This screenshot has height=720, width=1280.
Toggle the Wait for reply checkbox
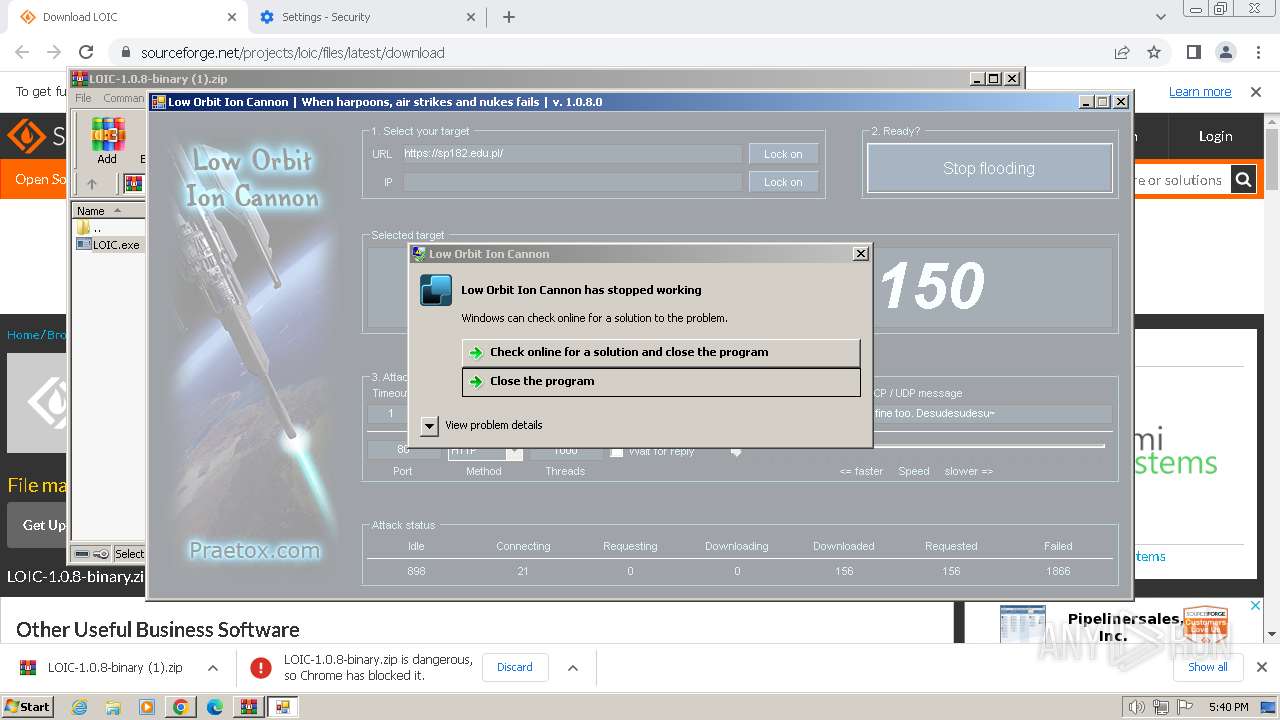point(617,452)
